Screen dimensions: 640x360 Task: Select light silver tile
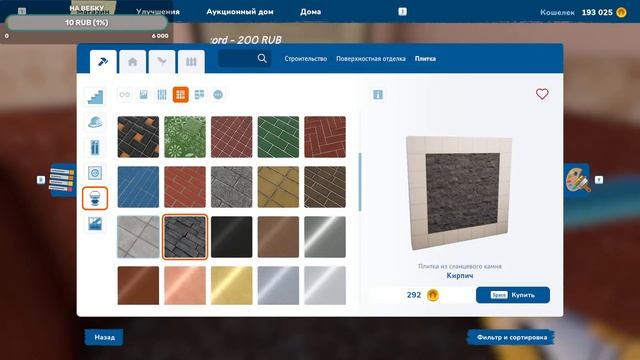tap(325, 285)
